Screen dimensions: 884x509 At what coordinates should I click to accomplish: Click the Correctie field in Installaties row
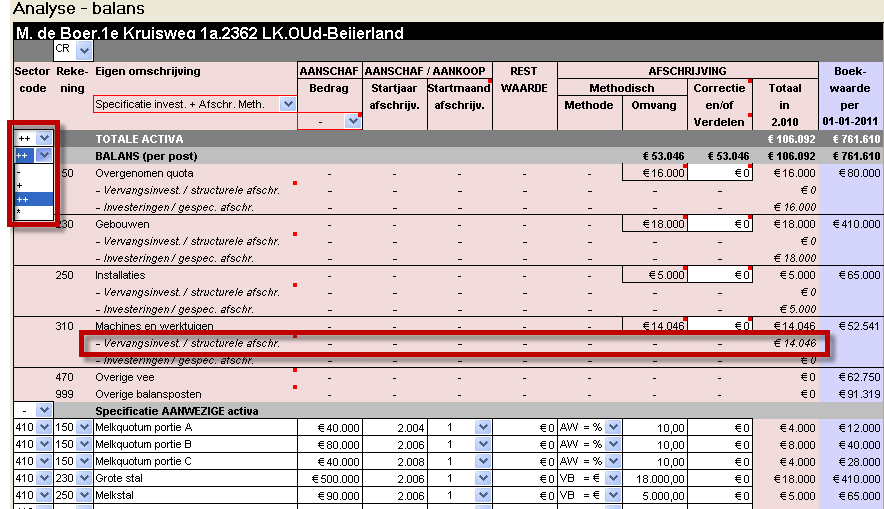(x=719, y=275)
